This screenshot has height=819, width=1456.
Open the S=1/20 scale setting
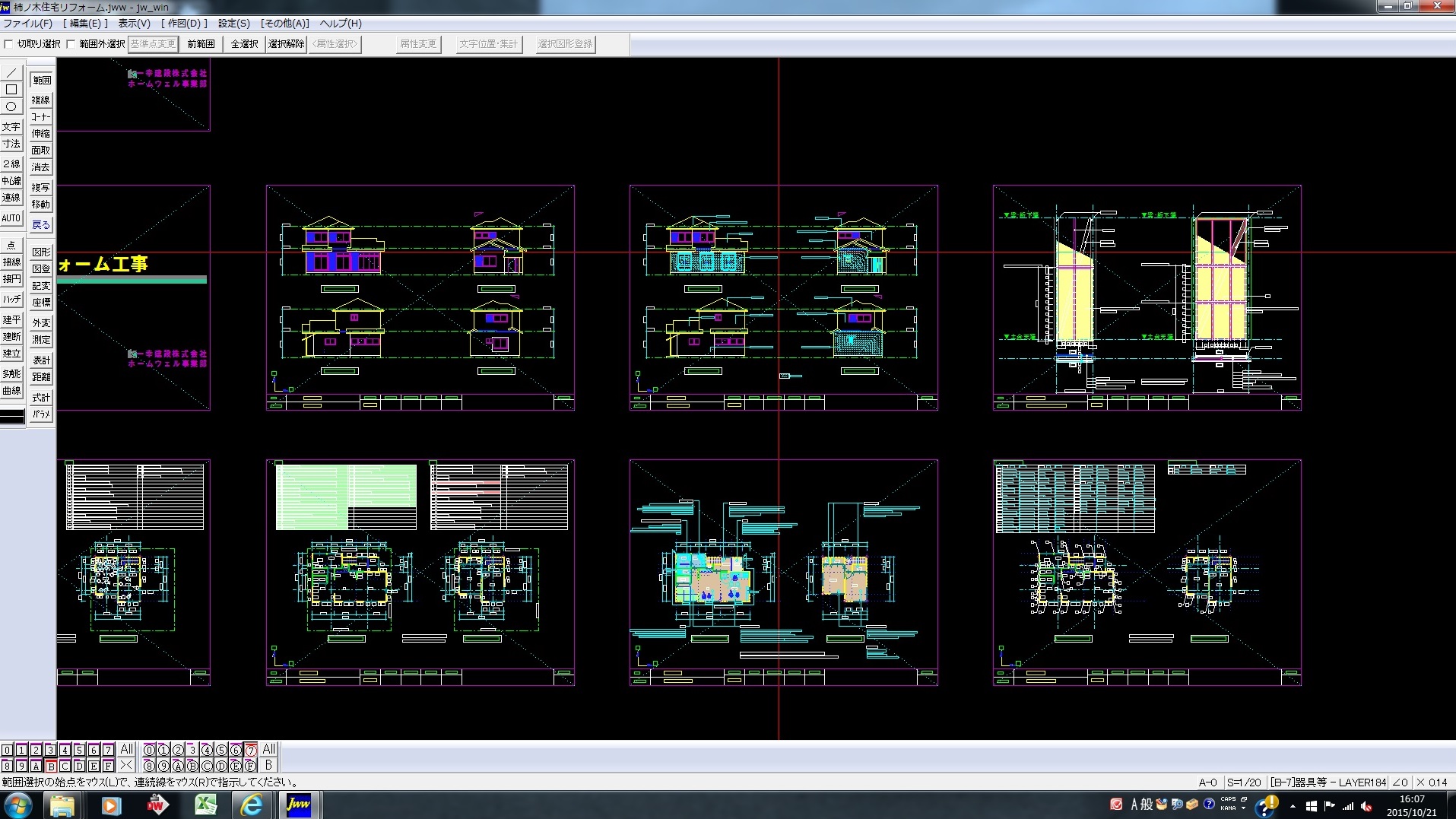pyautogui.click(x=1243, y=782)
